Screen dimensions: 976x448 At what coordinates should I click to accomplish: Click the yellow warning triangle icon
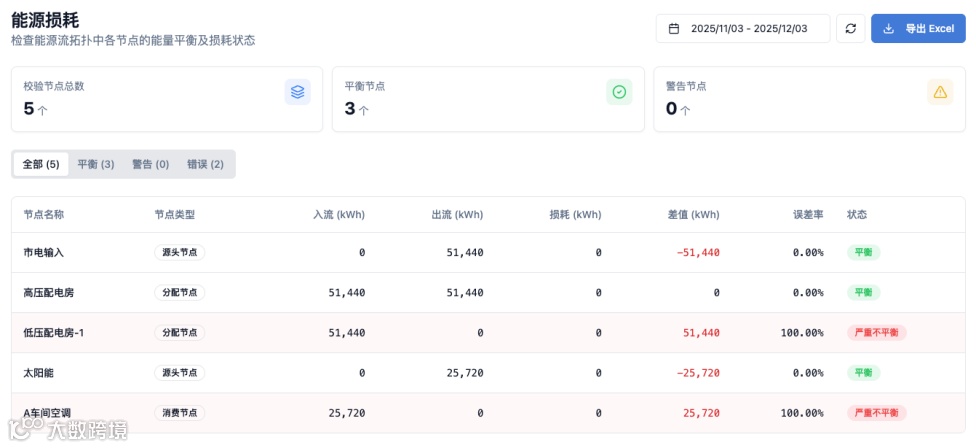pyautogui.click(x=940, y=92)
